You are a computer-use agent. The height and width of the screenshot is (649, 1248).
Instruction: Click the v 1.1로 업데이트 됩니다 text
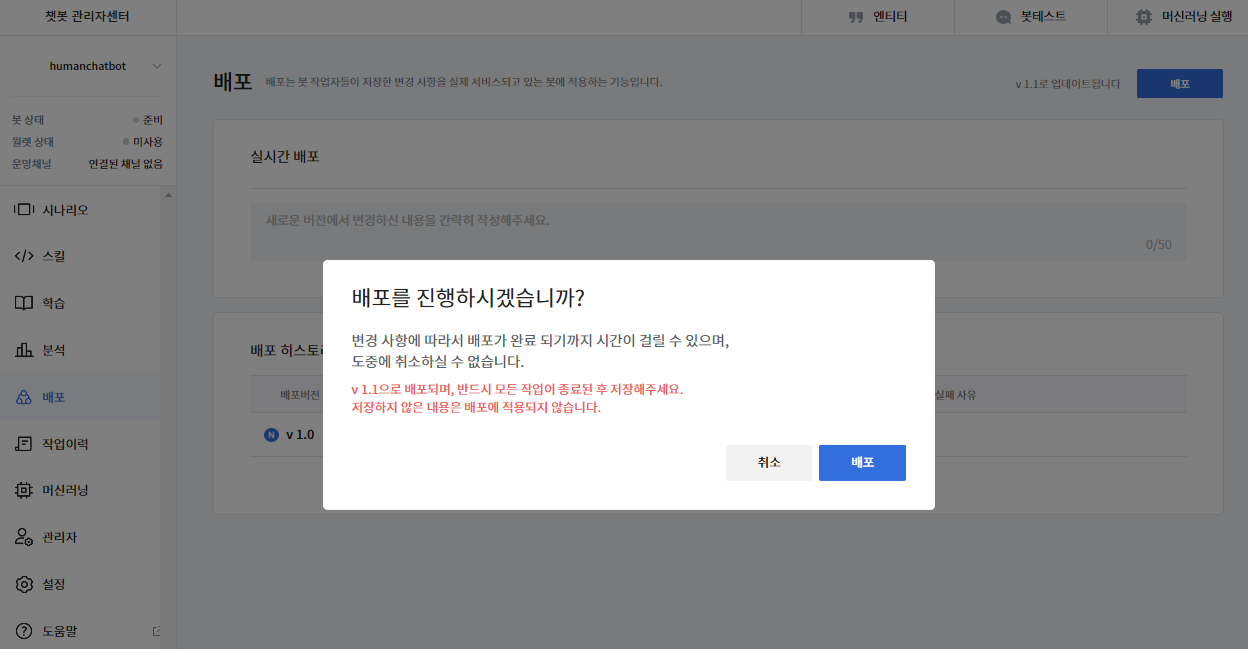[x=1068, y=84]
